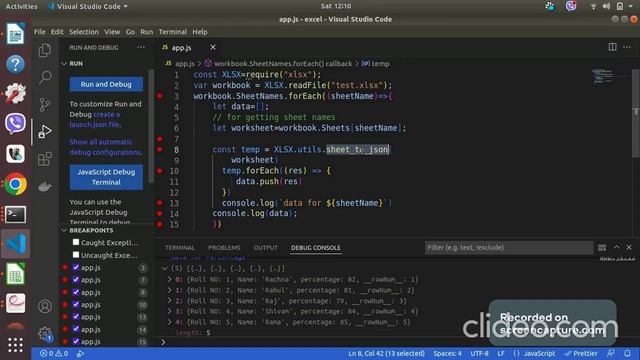
Task: Open the Accounts icon in activity bar
Action: point(44,306)
